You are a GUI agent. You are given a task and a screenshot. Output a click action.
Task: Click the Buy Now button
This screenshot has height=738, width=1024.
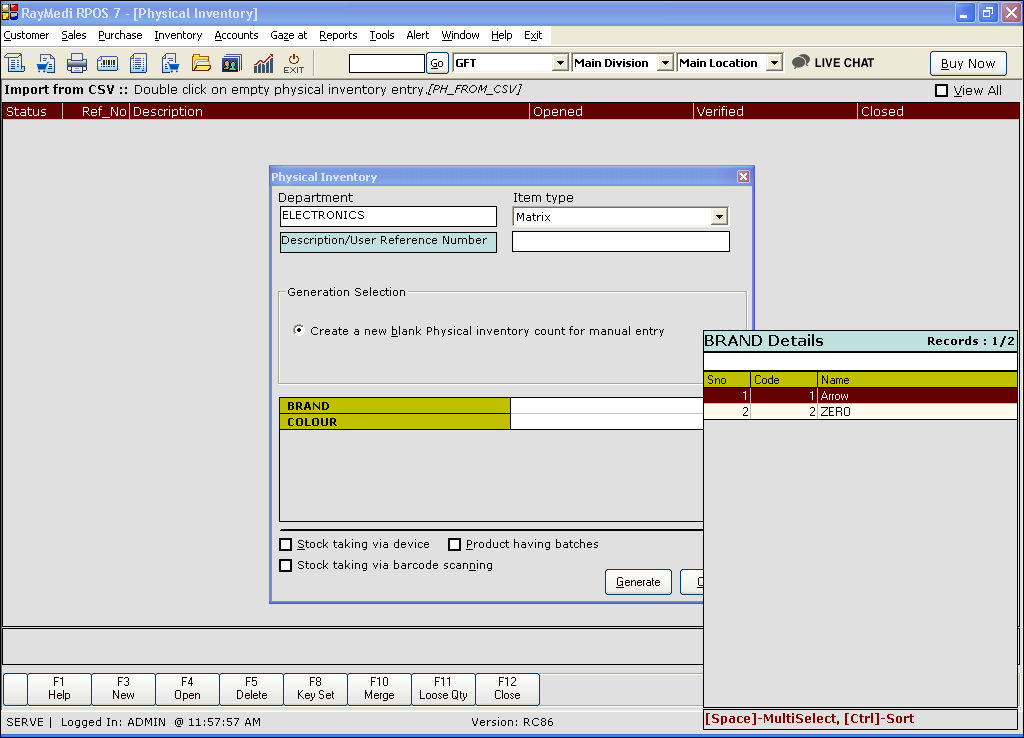pos(967,63)
